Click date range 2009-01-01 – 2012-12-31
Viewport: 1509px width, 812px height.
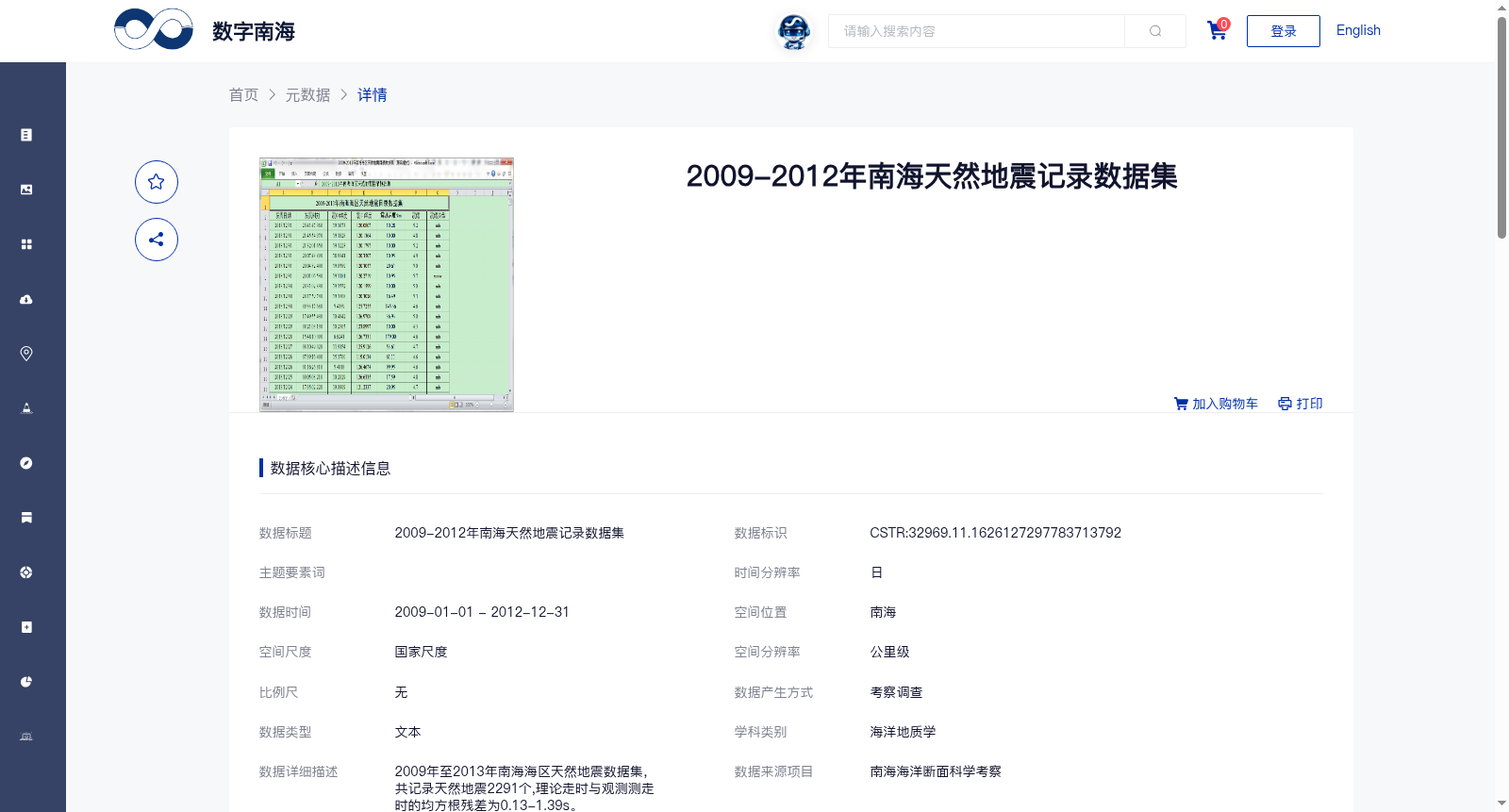tap(482, 612)
